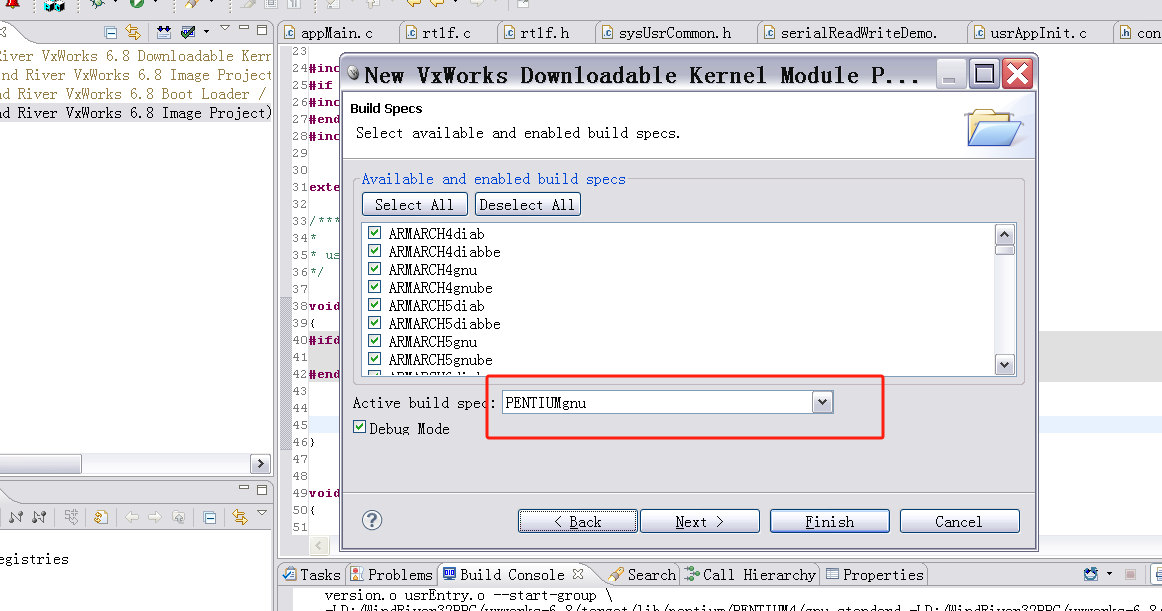
Task: Select VxWorks 6.8 Boot Loader project row
Action: [136, 94]
